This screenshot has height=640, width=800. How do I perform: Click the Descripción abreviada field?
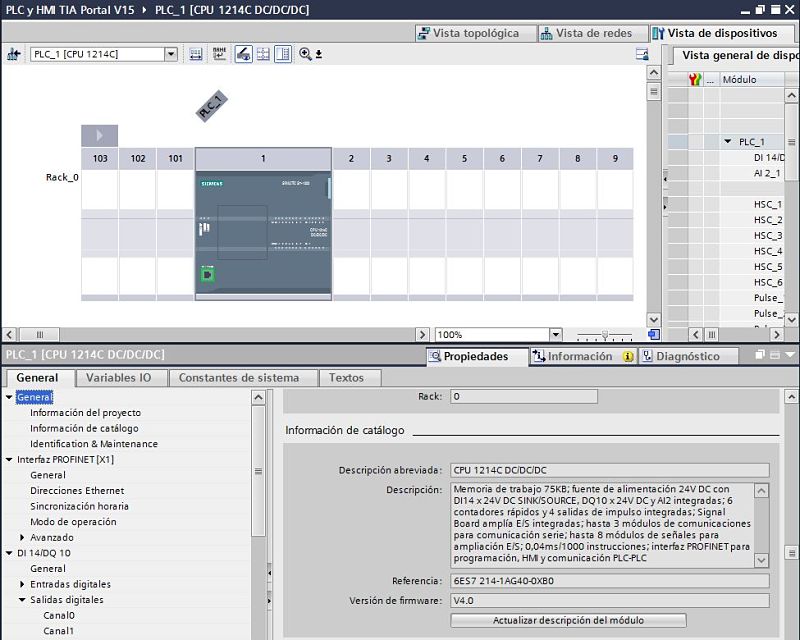pyautogui.click(x=610, y=470)
